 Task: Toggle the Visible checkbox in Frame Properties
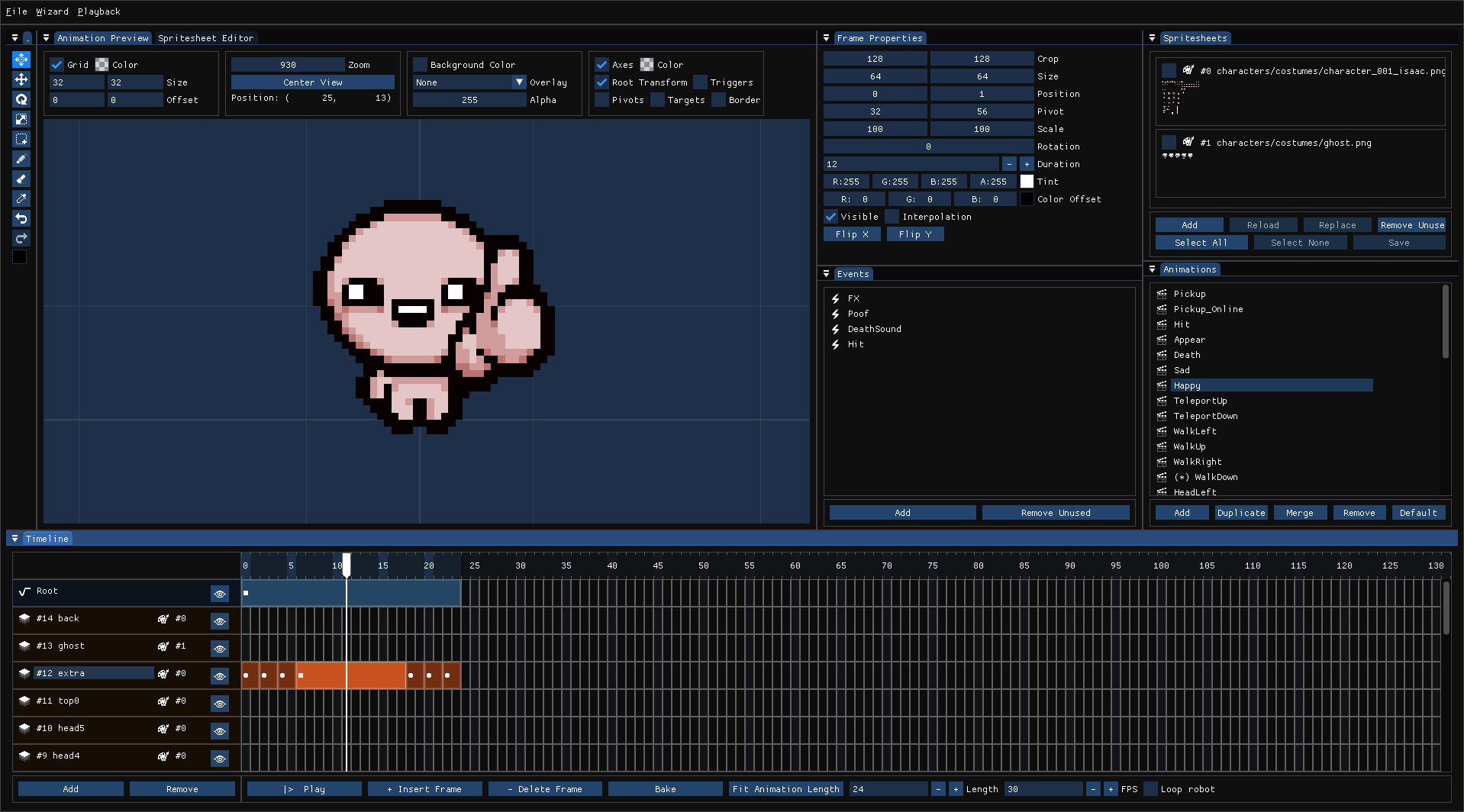pos(830,217)
